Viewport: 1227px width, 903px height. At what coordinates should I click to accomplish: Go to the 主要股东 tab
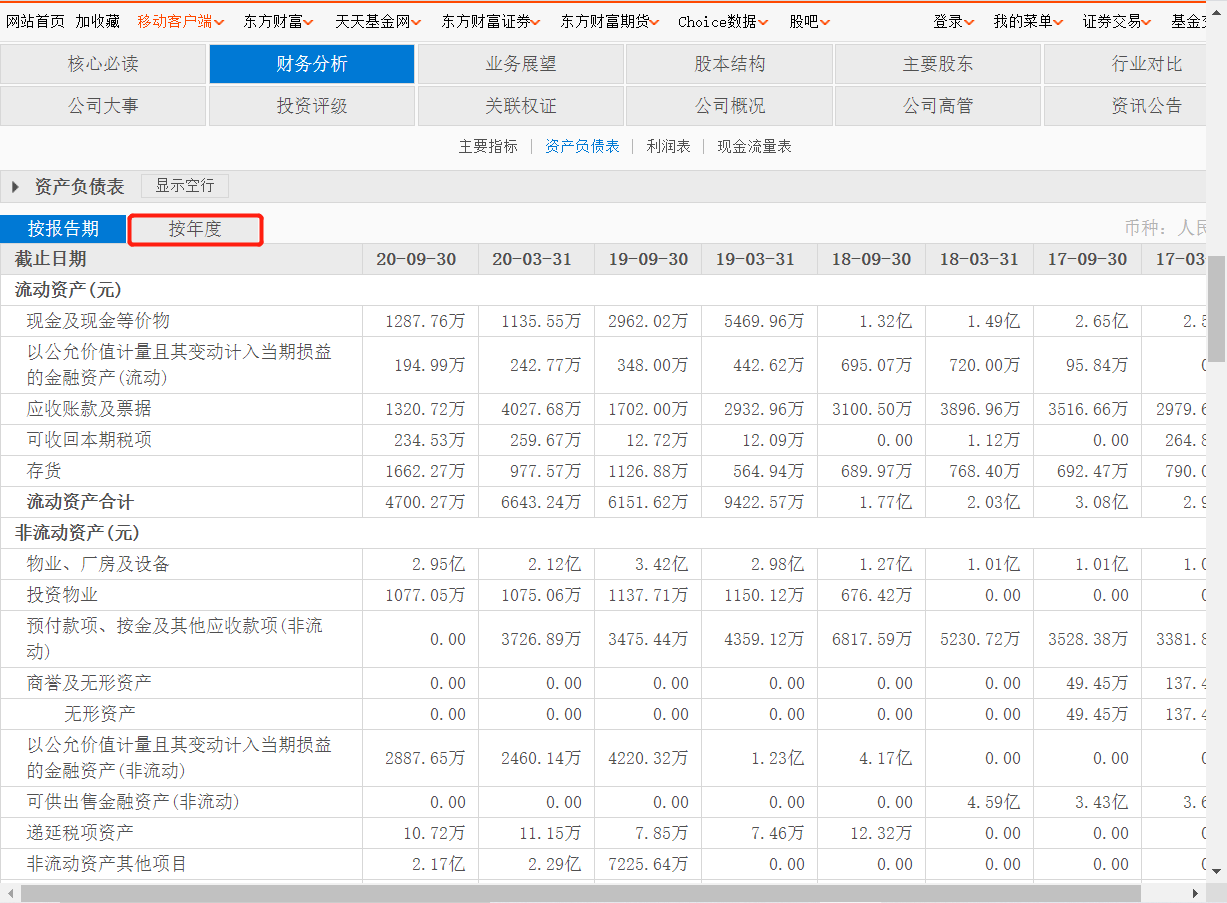click(937, 64)
